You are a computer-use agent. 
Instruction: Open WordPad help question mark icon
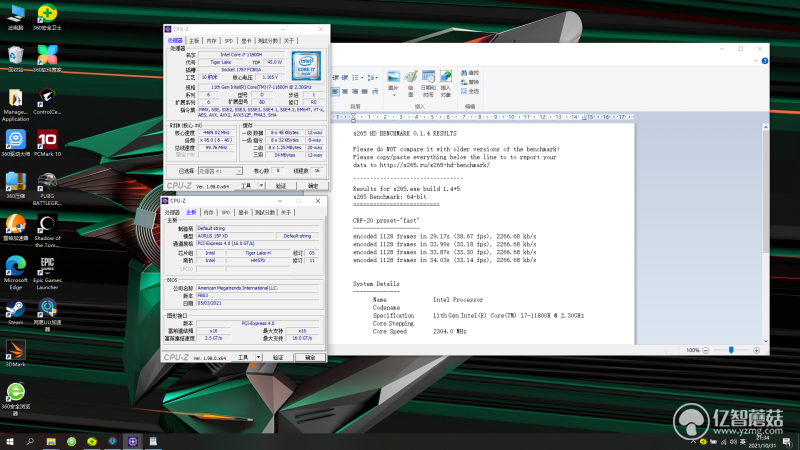point(764,61)
